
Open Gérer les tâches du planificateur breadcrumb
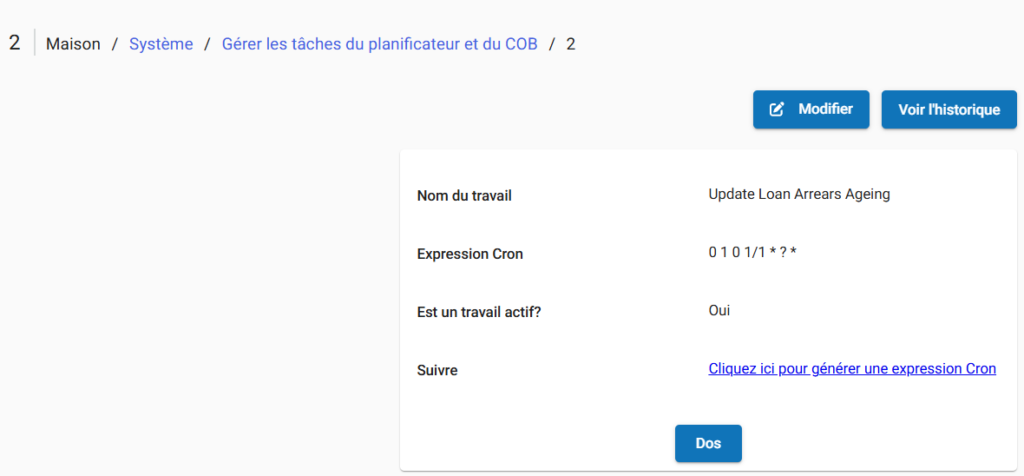379,44
